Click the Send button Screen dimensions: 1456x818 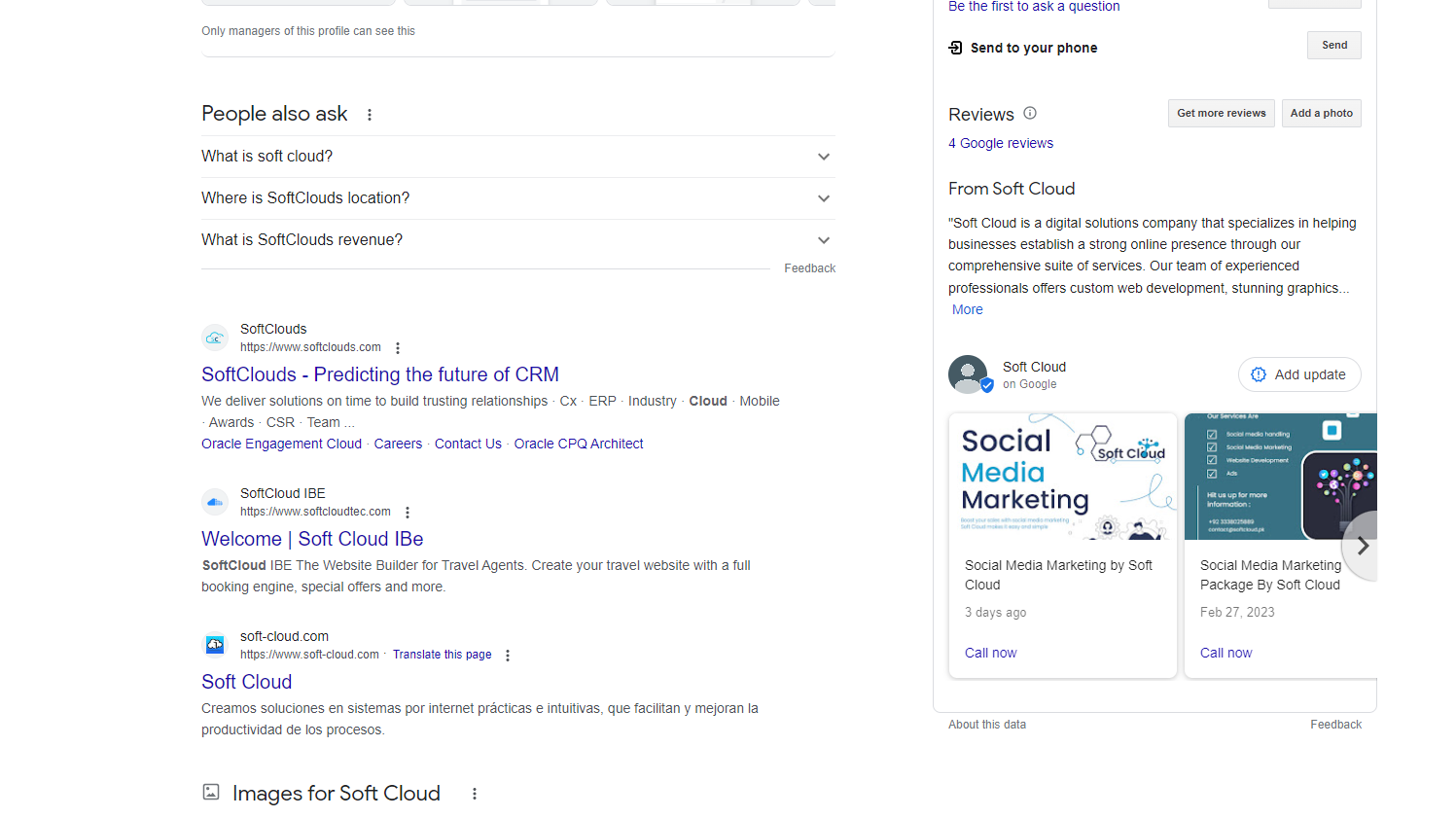tap(1334, 45)
